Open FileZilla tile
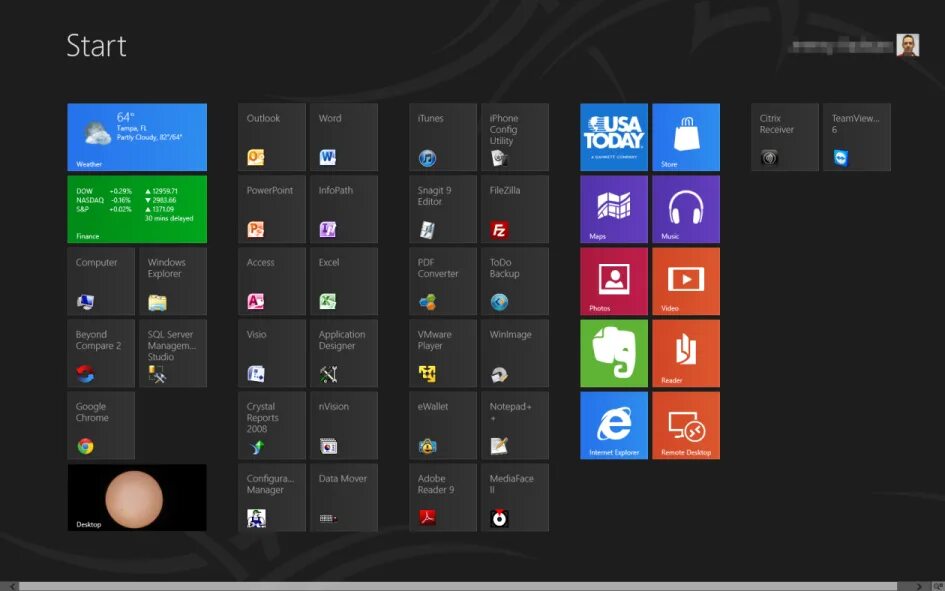The height and width of the screenshot is (591, 945). 515,209
